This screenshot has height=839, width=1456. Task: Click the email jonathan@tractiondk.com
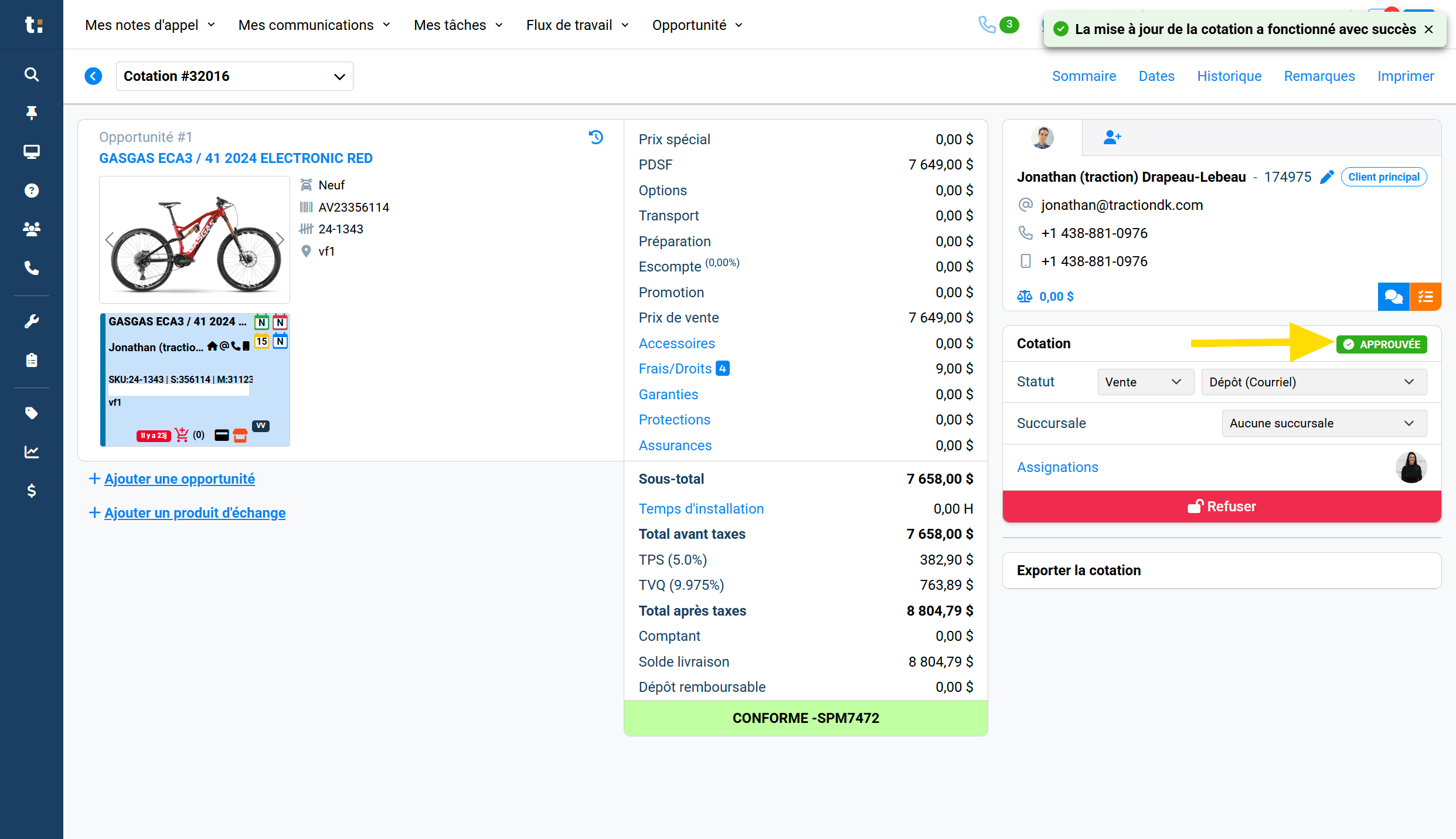[1122, 205]
